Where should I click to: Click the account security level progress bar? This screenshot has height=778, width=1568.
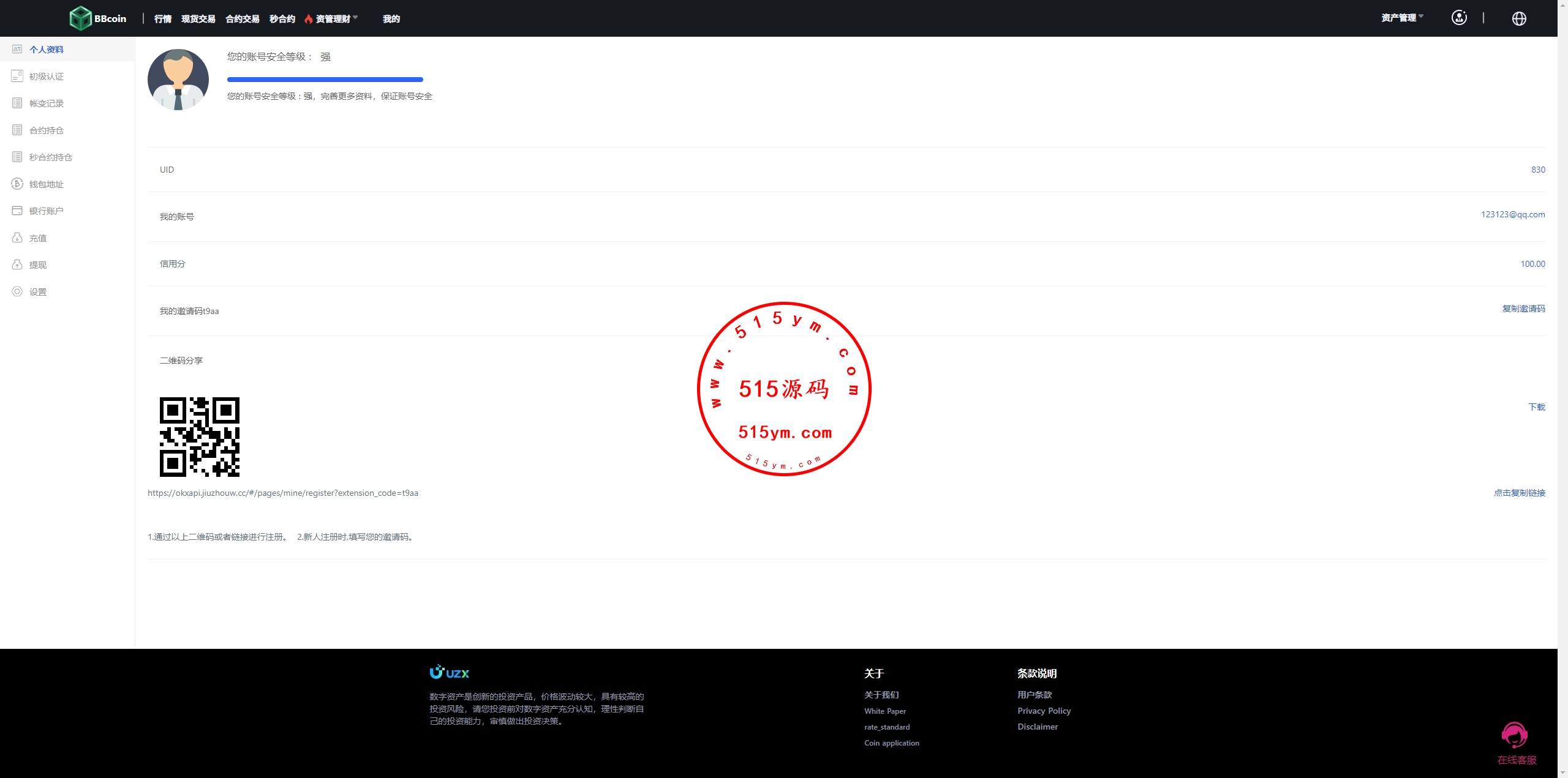coord(325,80)
